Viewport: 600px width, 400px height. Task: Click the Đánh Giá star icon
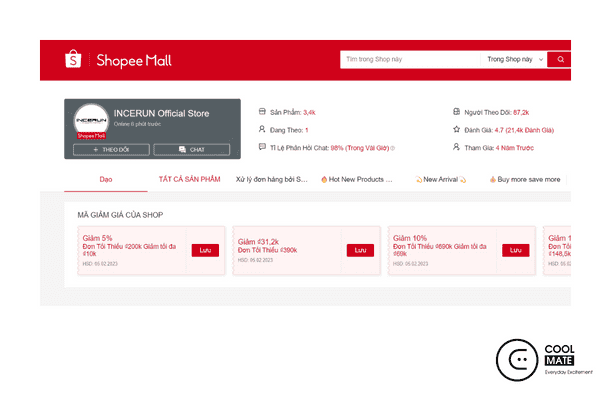coord(456,130)
